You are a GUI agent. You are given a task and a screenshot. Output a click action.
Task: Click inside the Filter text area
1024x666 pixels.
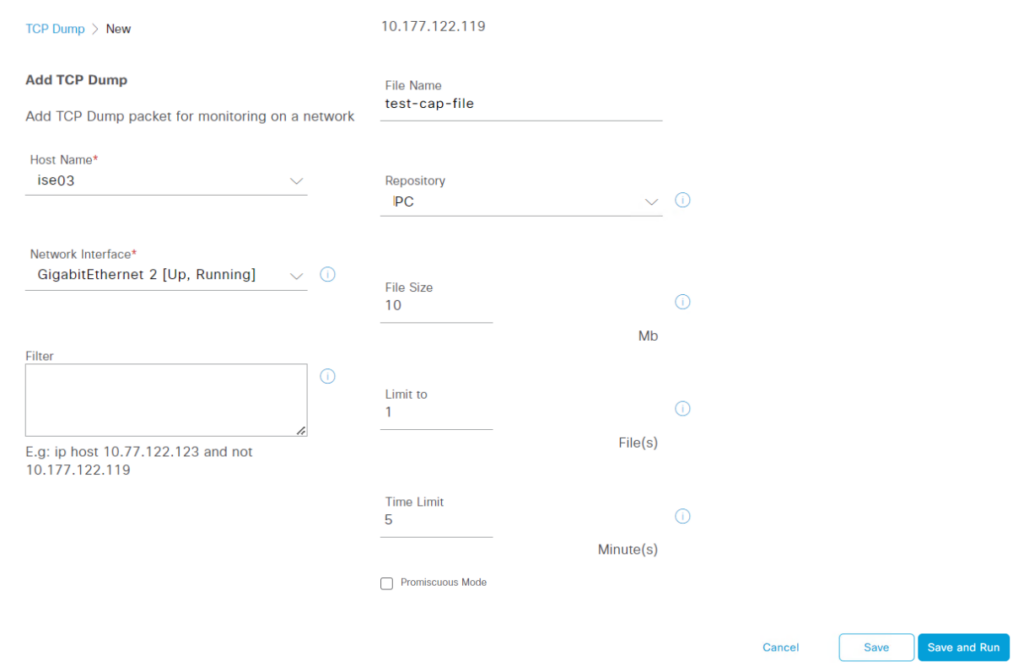[x=166, y=399]
